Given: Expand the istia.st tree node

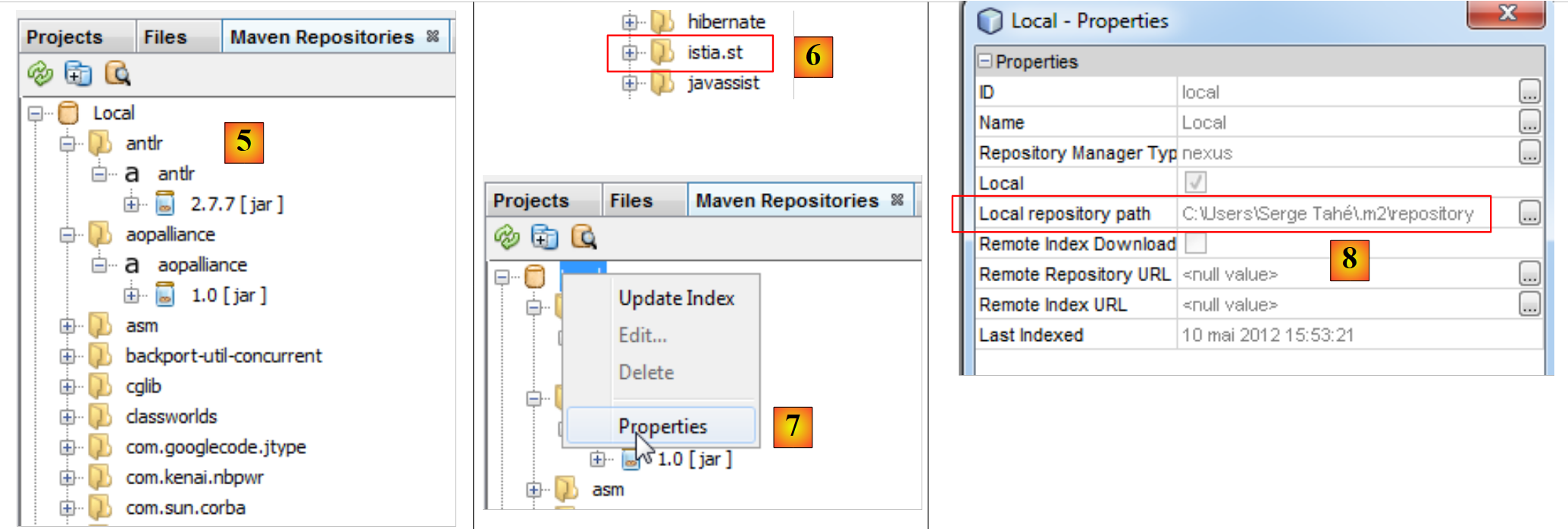Looking at the screenshot, I should click(x=629, y=52).
